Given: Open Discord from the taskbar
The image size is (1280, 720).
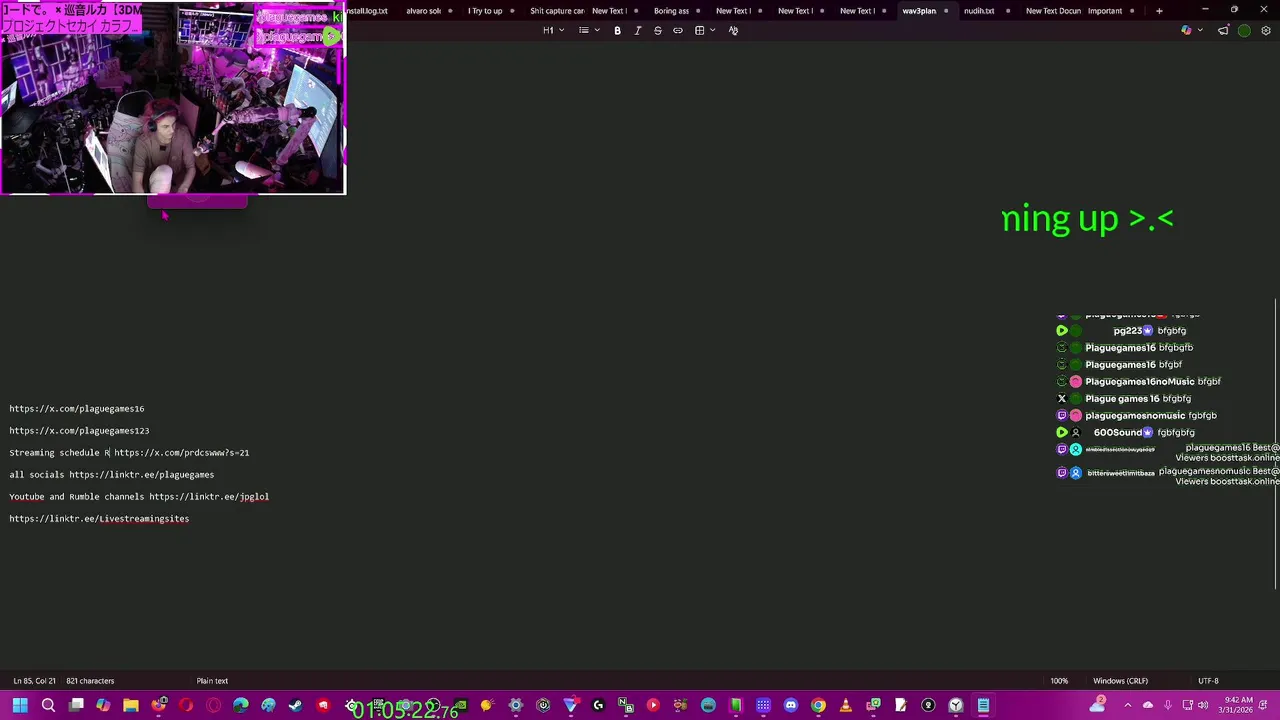Looking at the screenshot, I should pyautogui.click(x=791, y=706).
